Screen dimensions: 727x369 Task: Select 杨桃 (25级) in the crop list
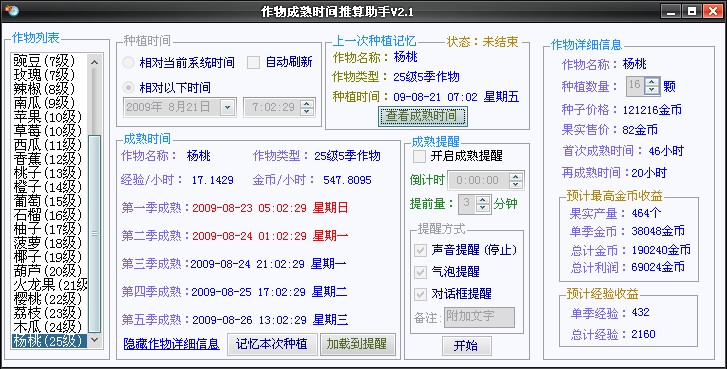tap(49, 341)
